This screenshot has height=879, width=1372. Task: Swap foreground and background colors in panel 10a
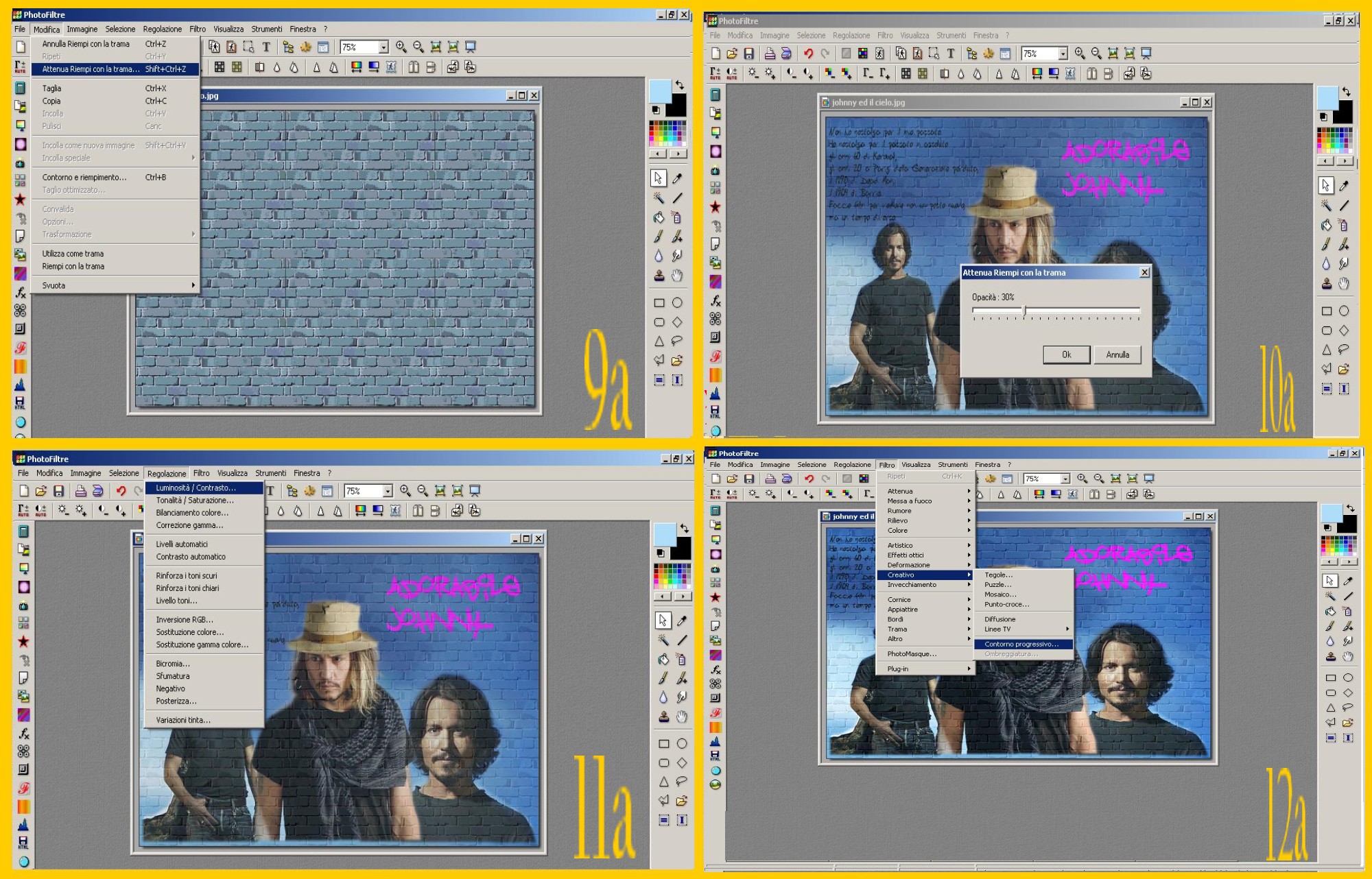pyautogui.click(x=1347, y=91)
